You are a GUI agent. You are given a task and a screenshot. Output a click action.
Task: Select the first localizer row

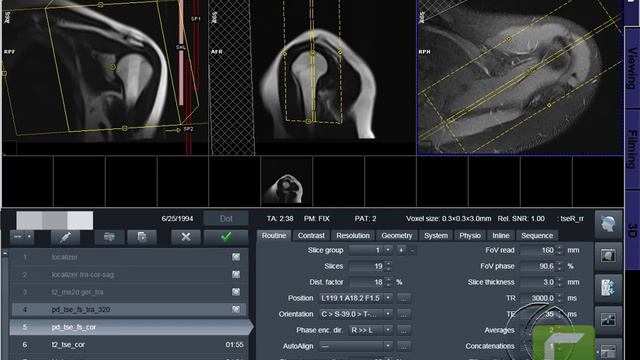point(128,257)
